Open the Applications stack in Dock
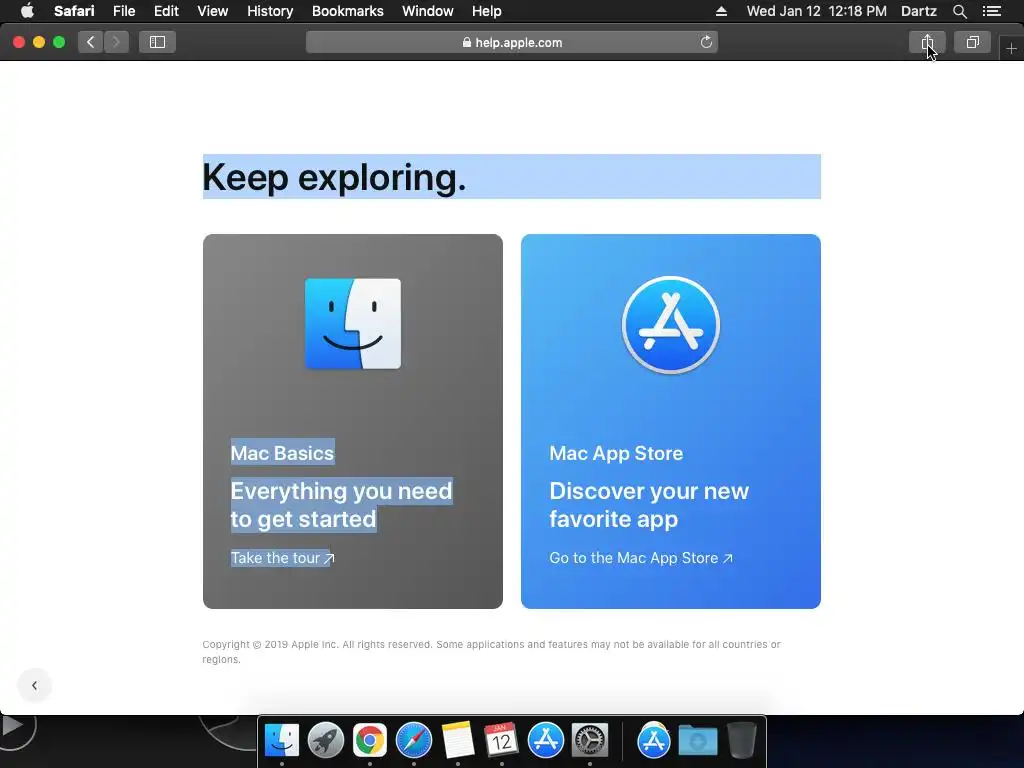1024x768 pixels. tap(654, 741)
